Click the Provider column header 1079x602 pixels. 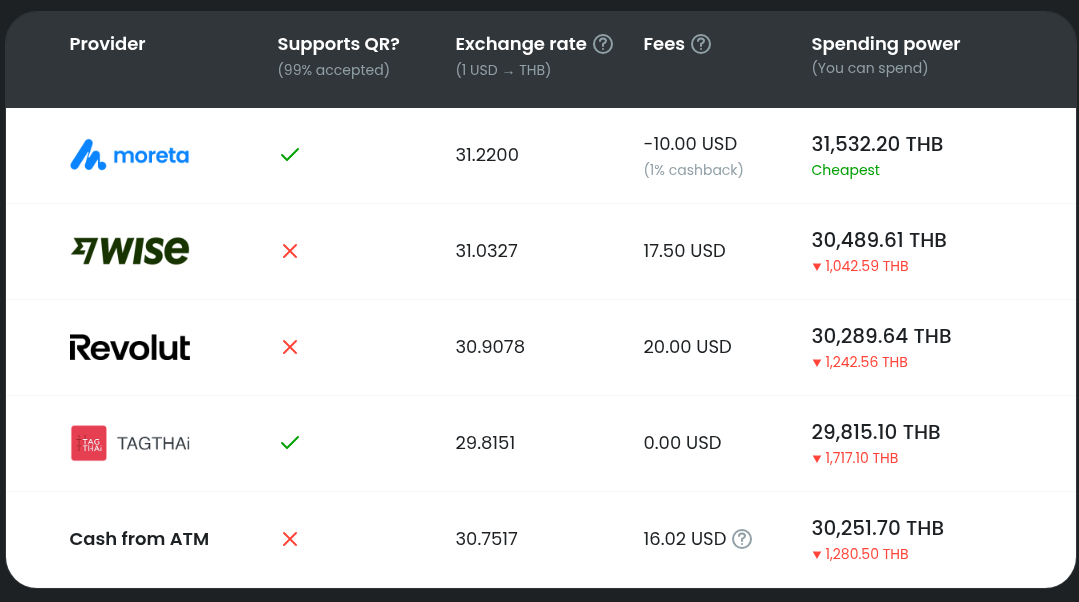click(107, 44)
